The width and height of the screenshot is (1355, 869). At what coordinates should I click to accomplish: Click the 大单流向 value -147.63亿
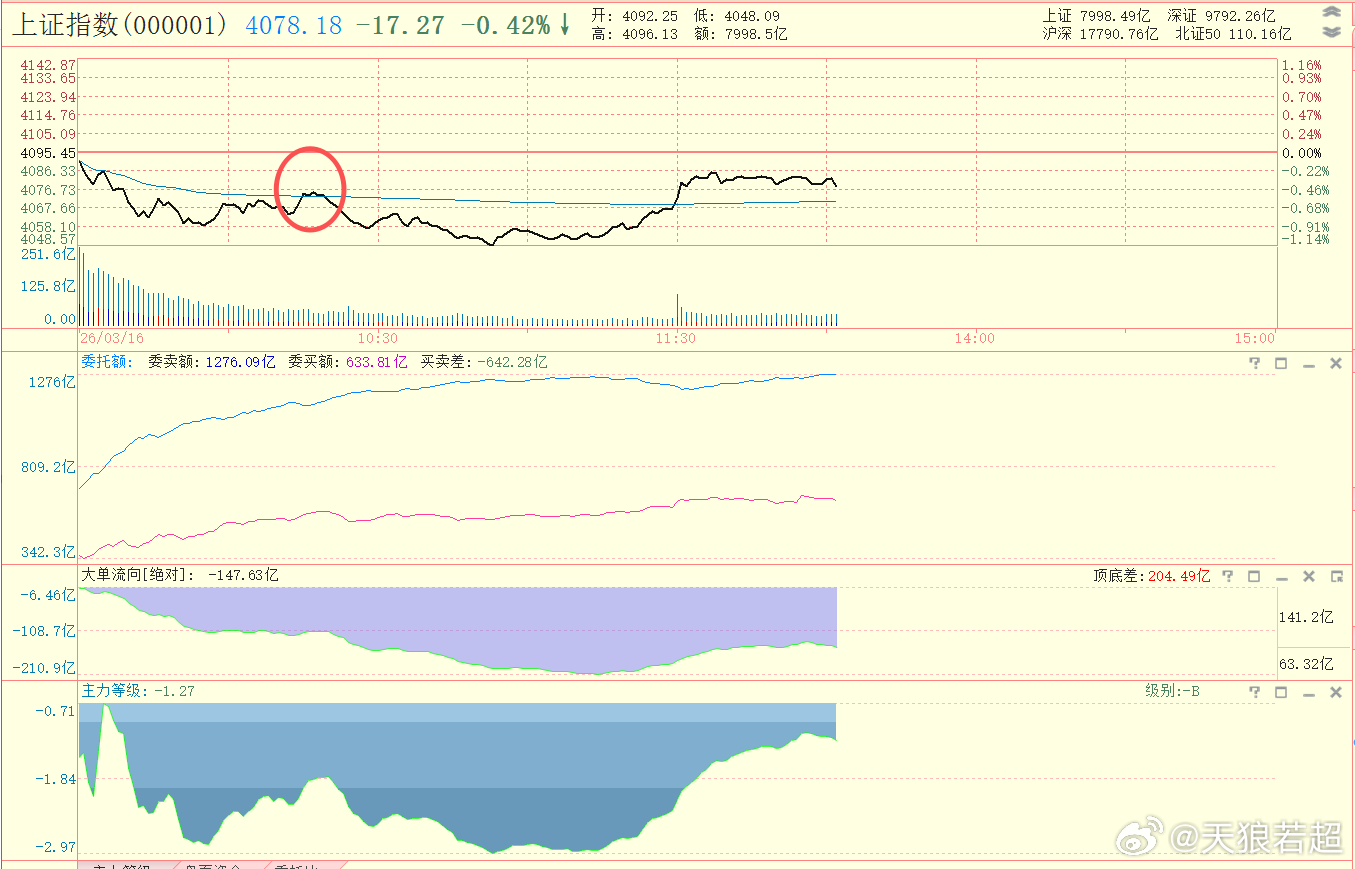(x=243, y=575)
